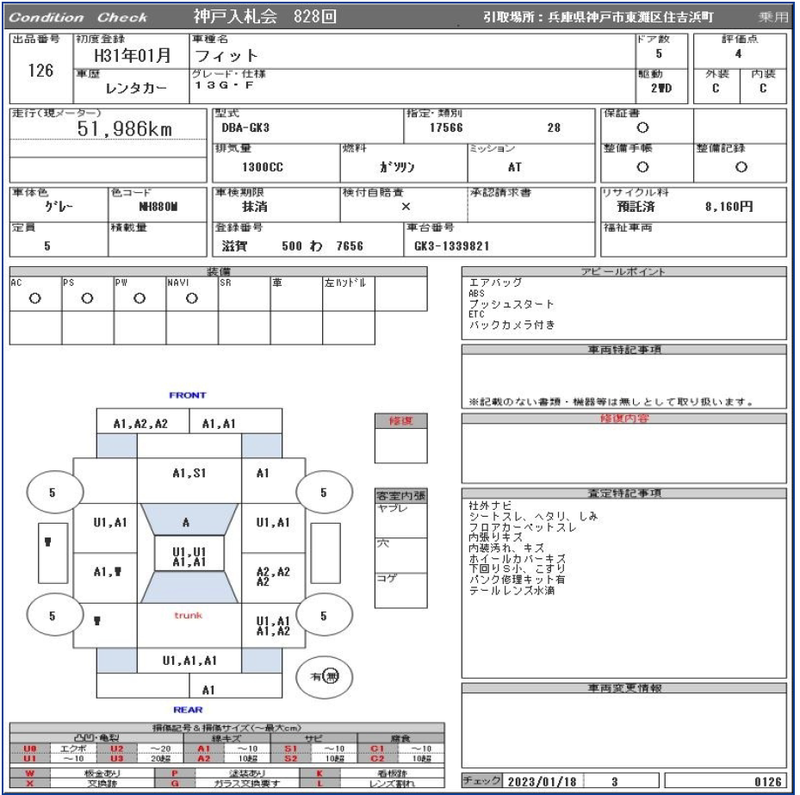This screenshot has width=800, height=795.
Task: Click the car history value レンタカー
Action: click(x=136, y=88)
